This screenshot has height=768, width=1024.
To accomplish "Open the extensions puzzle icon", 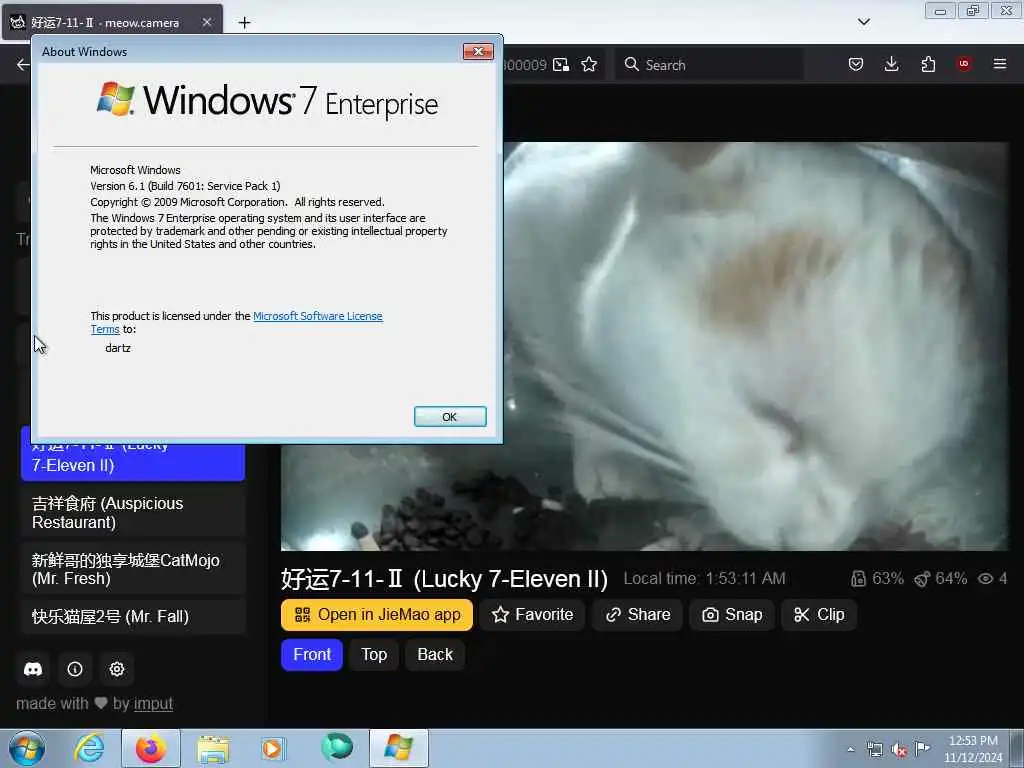I will (928, 64).
